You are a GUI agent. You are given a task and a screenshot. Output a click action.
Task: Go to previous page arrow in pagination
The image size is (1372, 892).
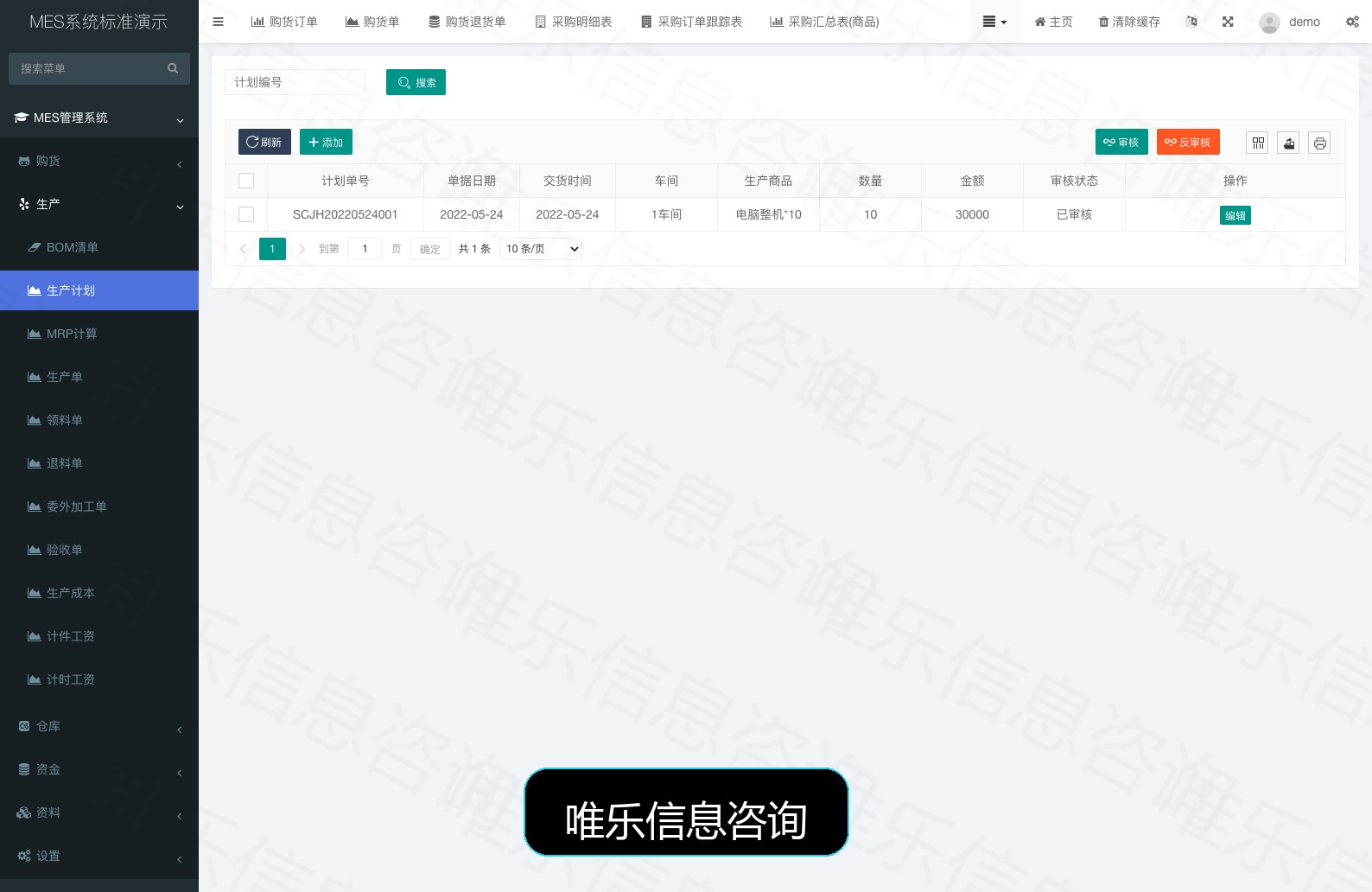tap(243, 249)
